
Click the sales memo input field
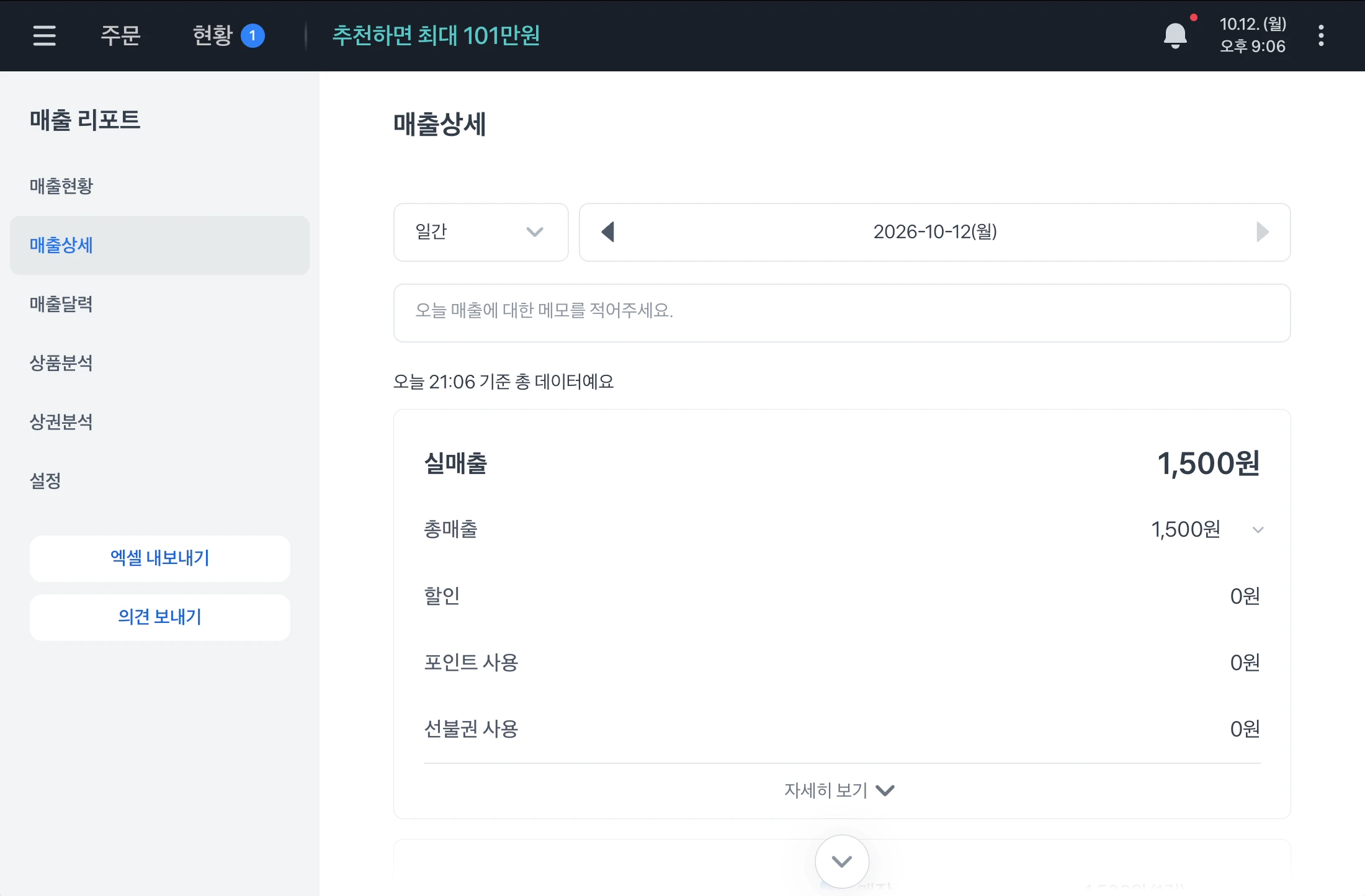tap(842, 313)
